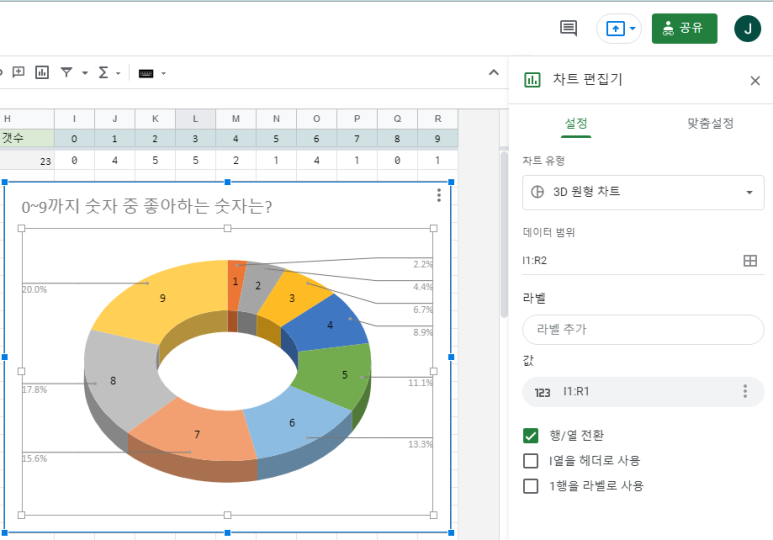Viewport: 773px width, 540px height.
Task: Expand the filter options dropdown arrow
Action: point(85,73)
